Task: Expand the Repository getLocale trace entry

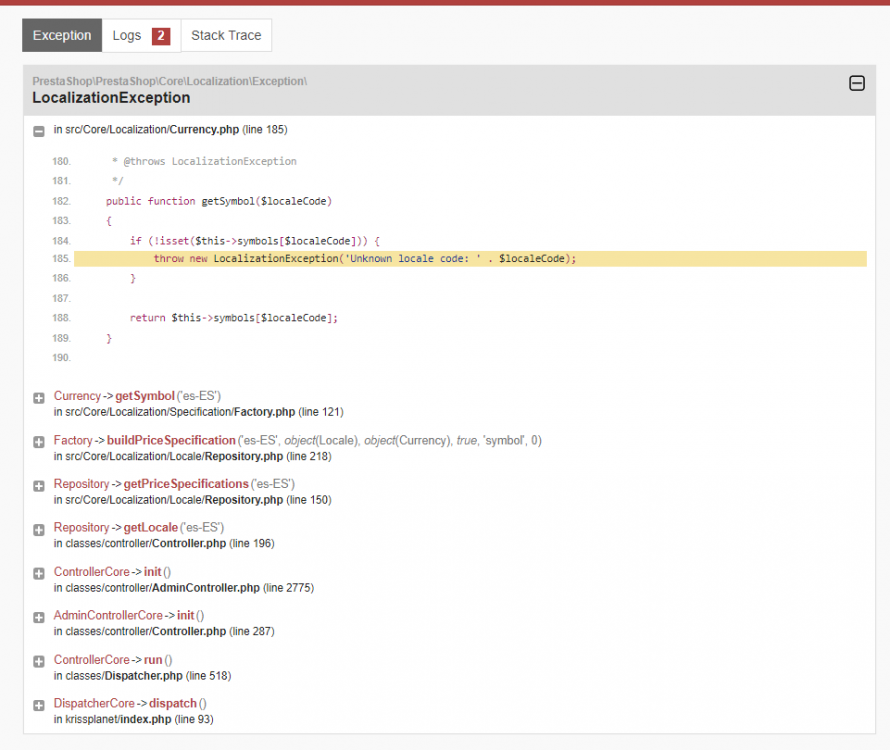Action: pos(39,530)
